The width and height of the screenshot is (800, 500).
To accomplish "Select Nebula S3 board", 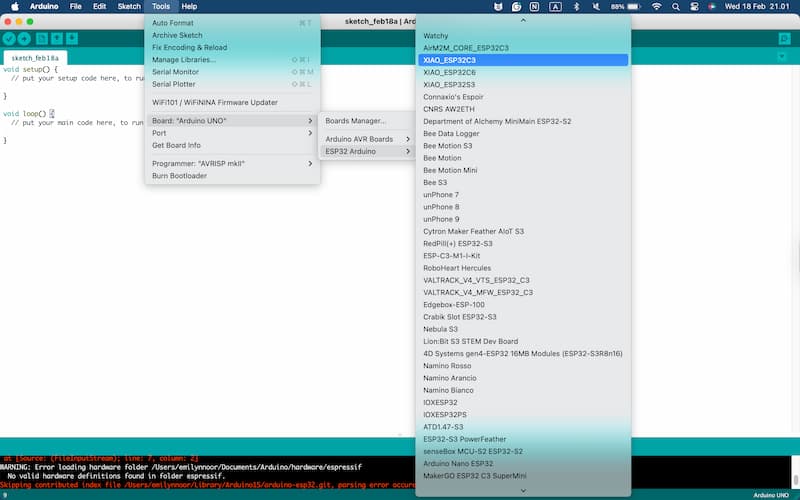I will pos(523,330).
